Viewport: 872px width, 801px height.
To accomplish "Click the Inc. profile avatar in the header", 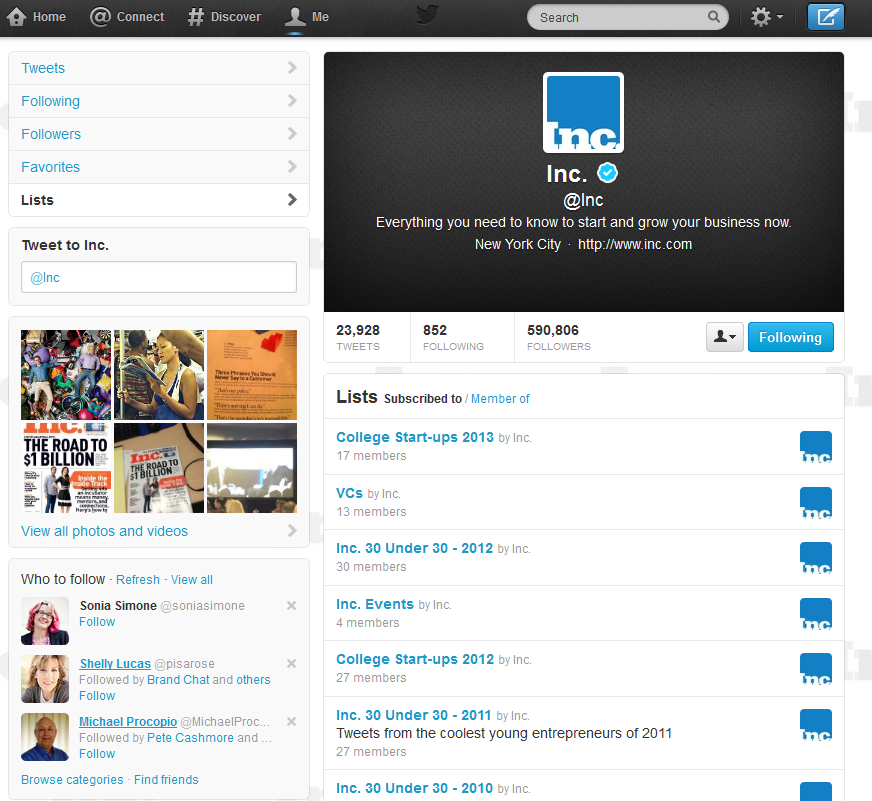I will (x=583, y=112).
